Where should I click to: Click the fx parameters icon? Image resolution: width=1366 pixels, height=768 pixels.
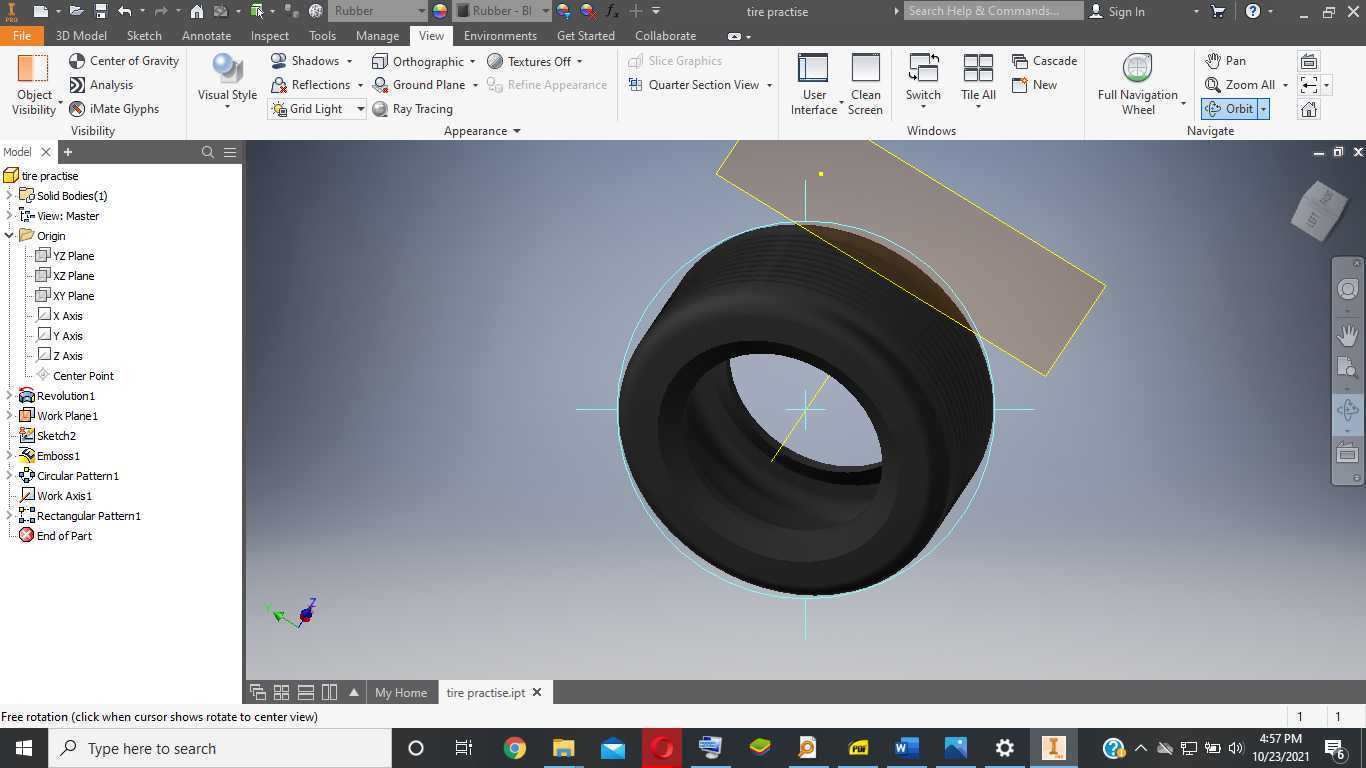tap(612, 11)
